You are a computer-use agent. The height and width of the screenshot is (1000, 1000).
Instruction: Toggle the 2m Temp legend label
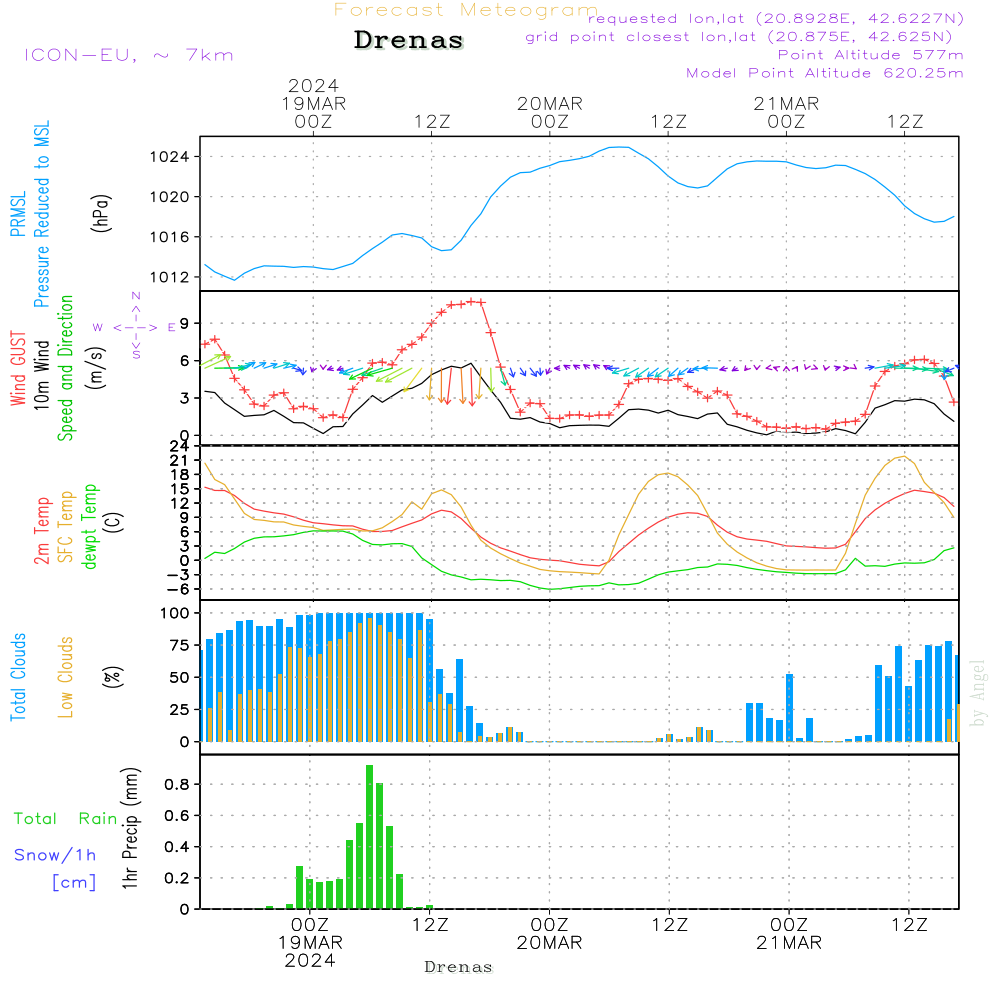tap(43, 528)
